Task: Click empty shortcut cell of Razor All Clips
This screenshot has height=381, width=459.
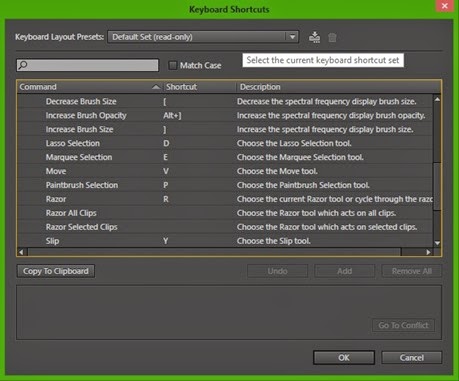Action: pyautogui.click(x=199, y=213)
